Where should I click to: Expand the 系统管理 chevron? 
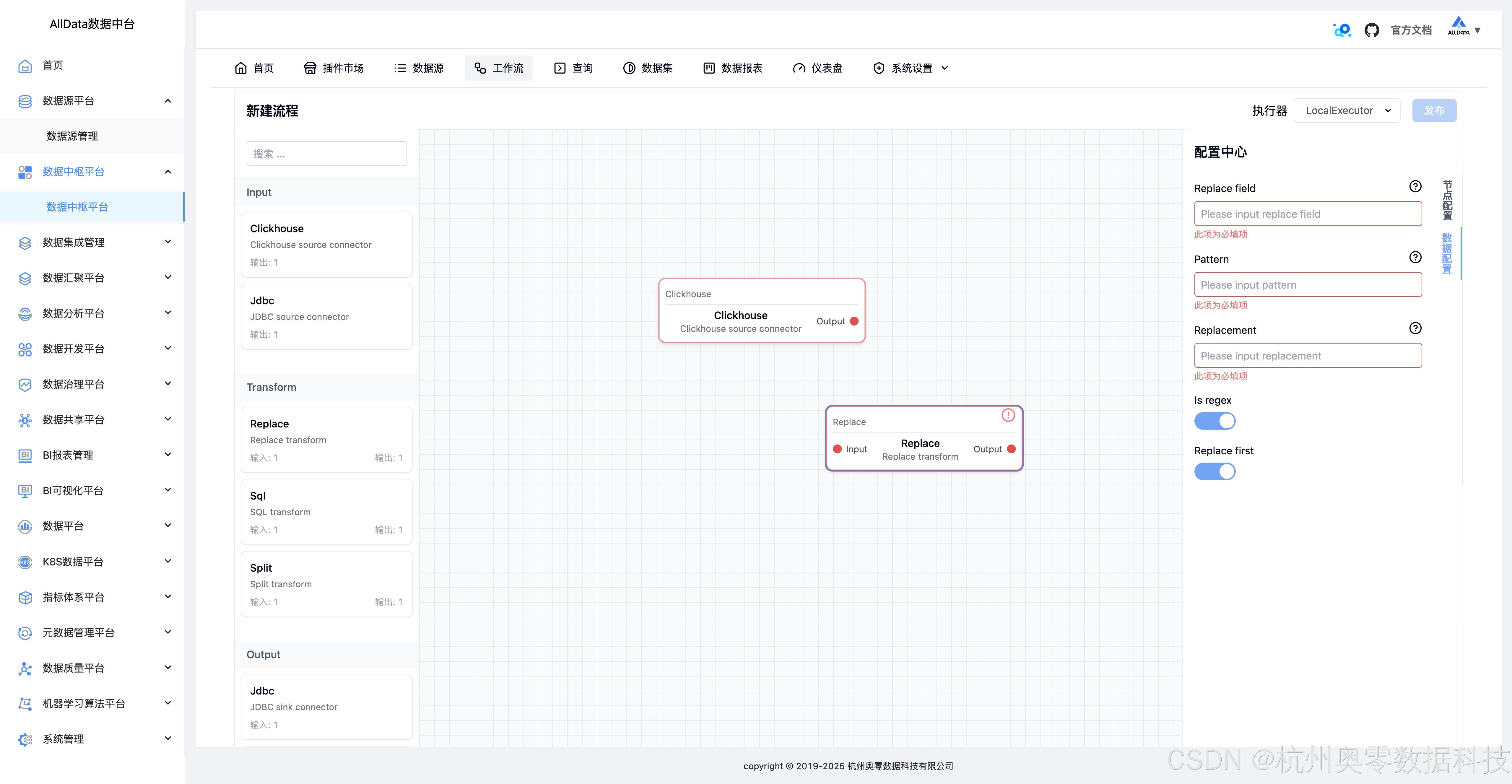pos(168,738)
